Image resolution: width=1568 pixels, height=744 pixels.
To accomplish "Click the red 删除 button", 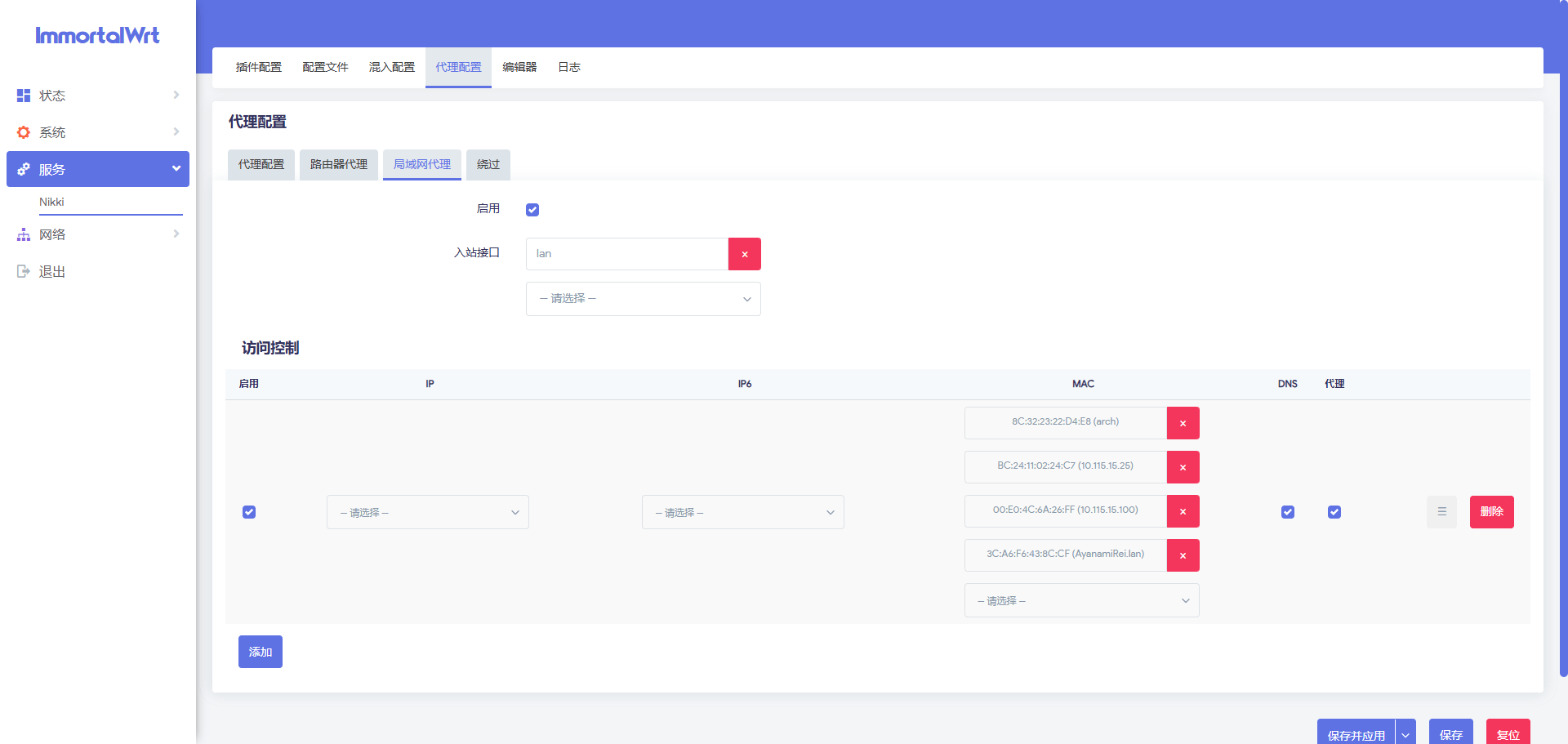I will pos(1492,512).
